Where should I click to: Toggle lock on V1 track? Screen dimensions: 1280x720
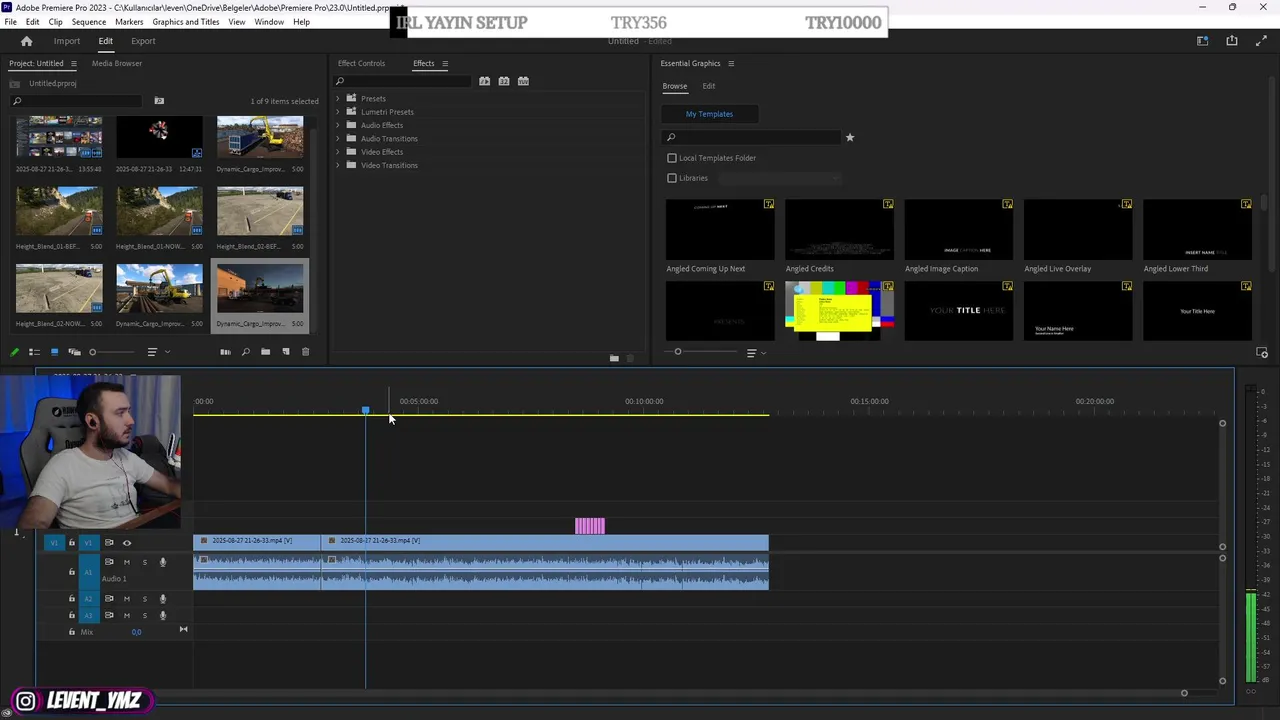71,543
